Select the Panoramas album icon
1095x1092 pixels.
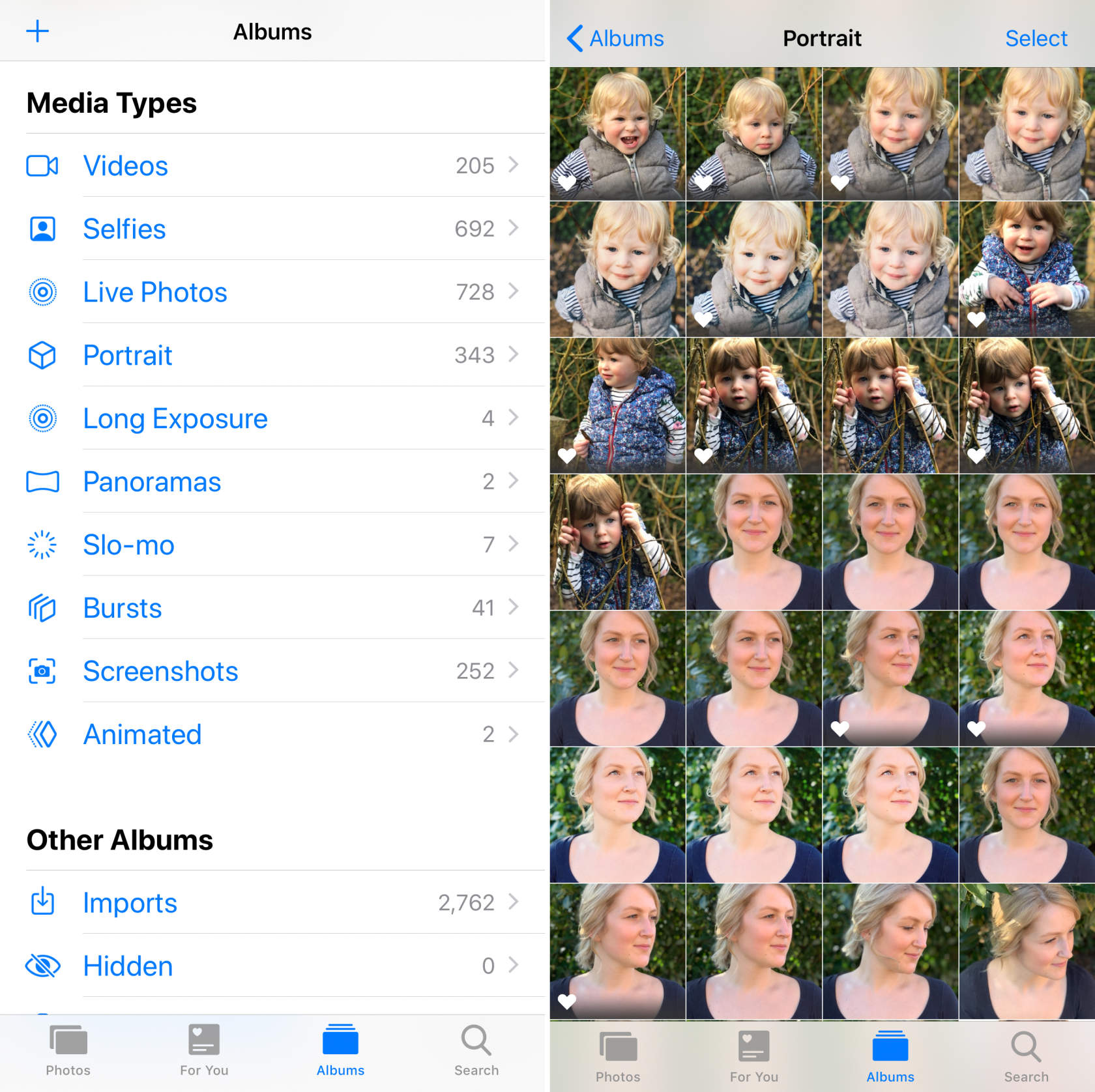point(42,482)
